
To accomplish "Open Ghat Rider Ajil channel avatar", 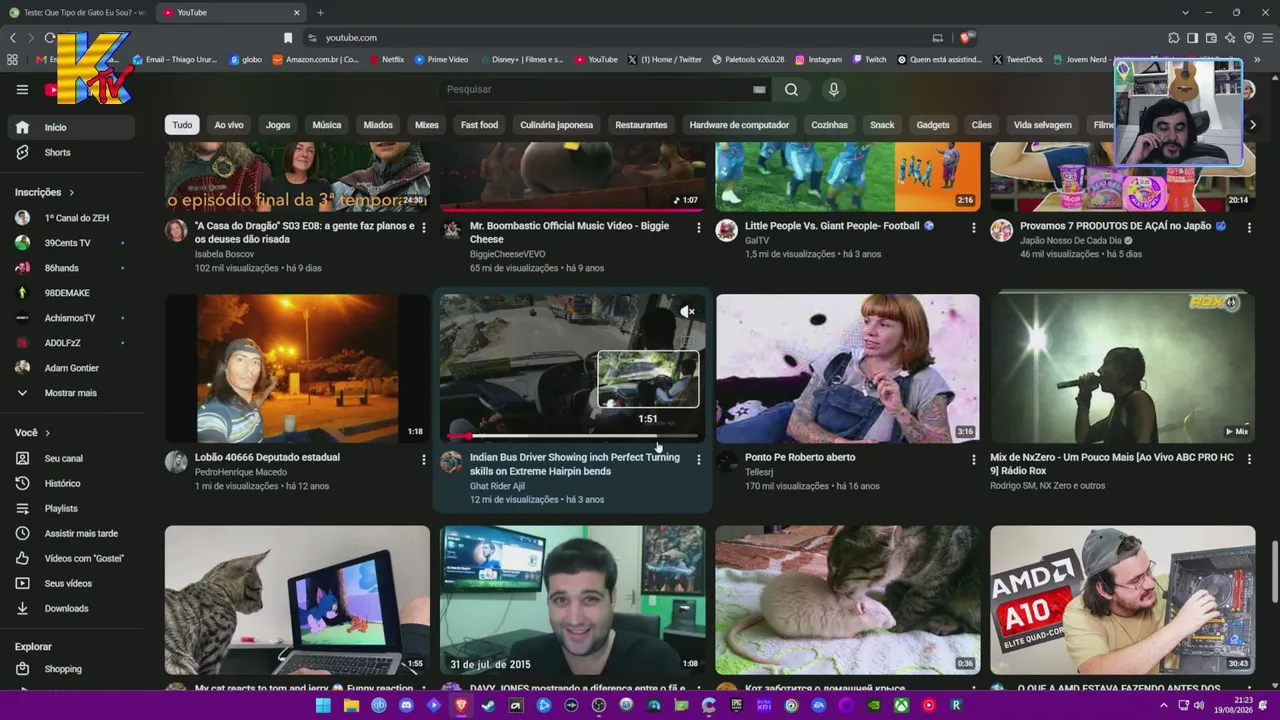I will tap(451, 462).
